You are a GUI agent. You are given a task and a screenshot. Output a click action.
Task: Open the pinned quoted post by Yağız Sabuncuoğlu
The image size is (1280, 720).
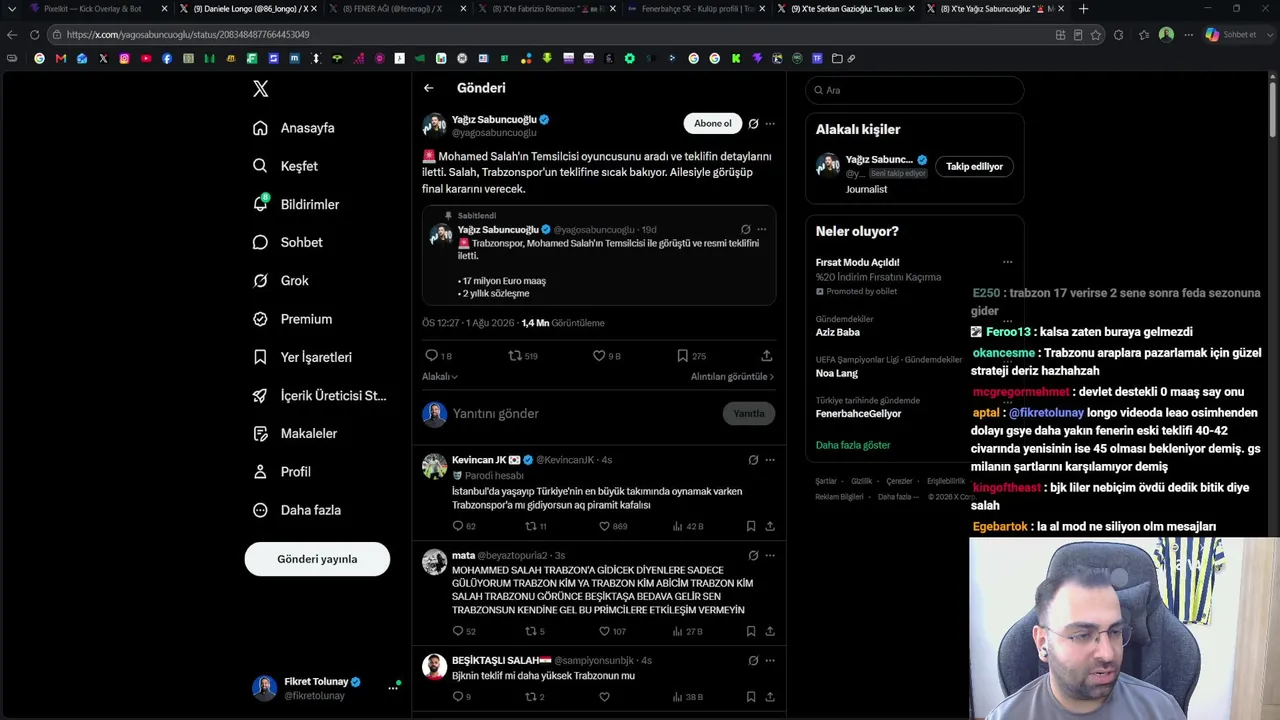pos(599,255)
